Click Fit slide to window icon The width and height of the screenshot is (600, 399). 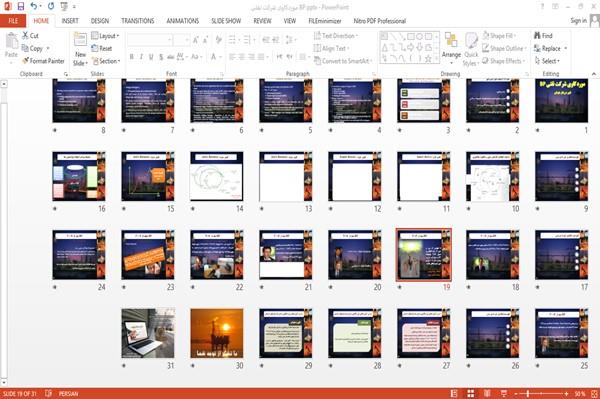(594, 394)
